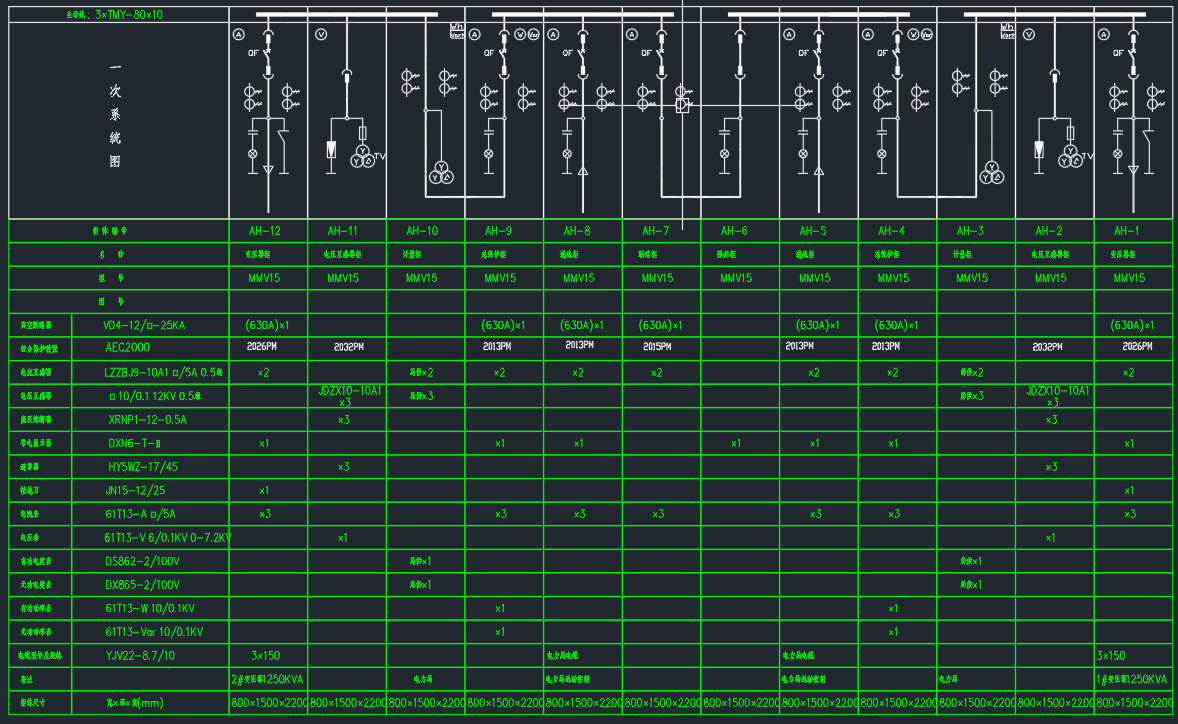The image size is (1178, 724).
Task: Click the VD4-12 vacuum breaker model text
Action: point(145,325)
